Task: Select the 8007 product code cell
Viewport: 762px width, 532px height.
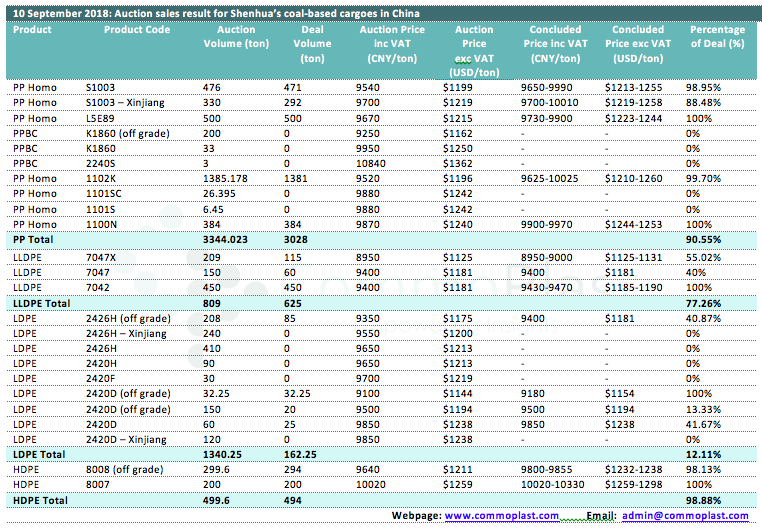Action: [98, 484]
